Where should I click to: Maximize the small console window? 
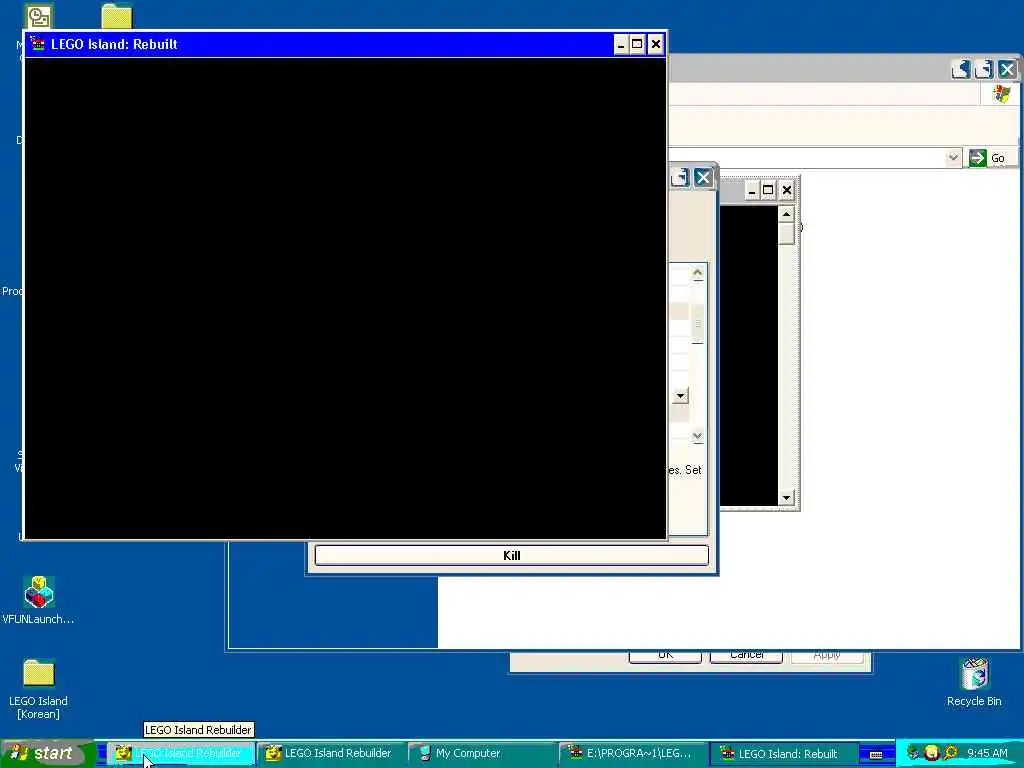coord(769,190)
